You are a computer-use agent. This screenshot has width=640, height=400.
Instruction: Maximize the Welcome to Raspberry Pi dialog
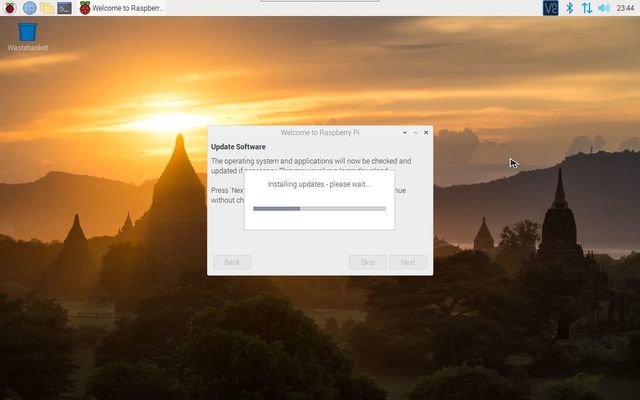click(415, 133)
